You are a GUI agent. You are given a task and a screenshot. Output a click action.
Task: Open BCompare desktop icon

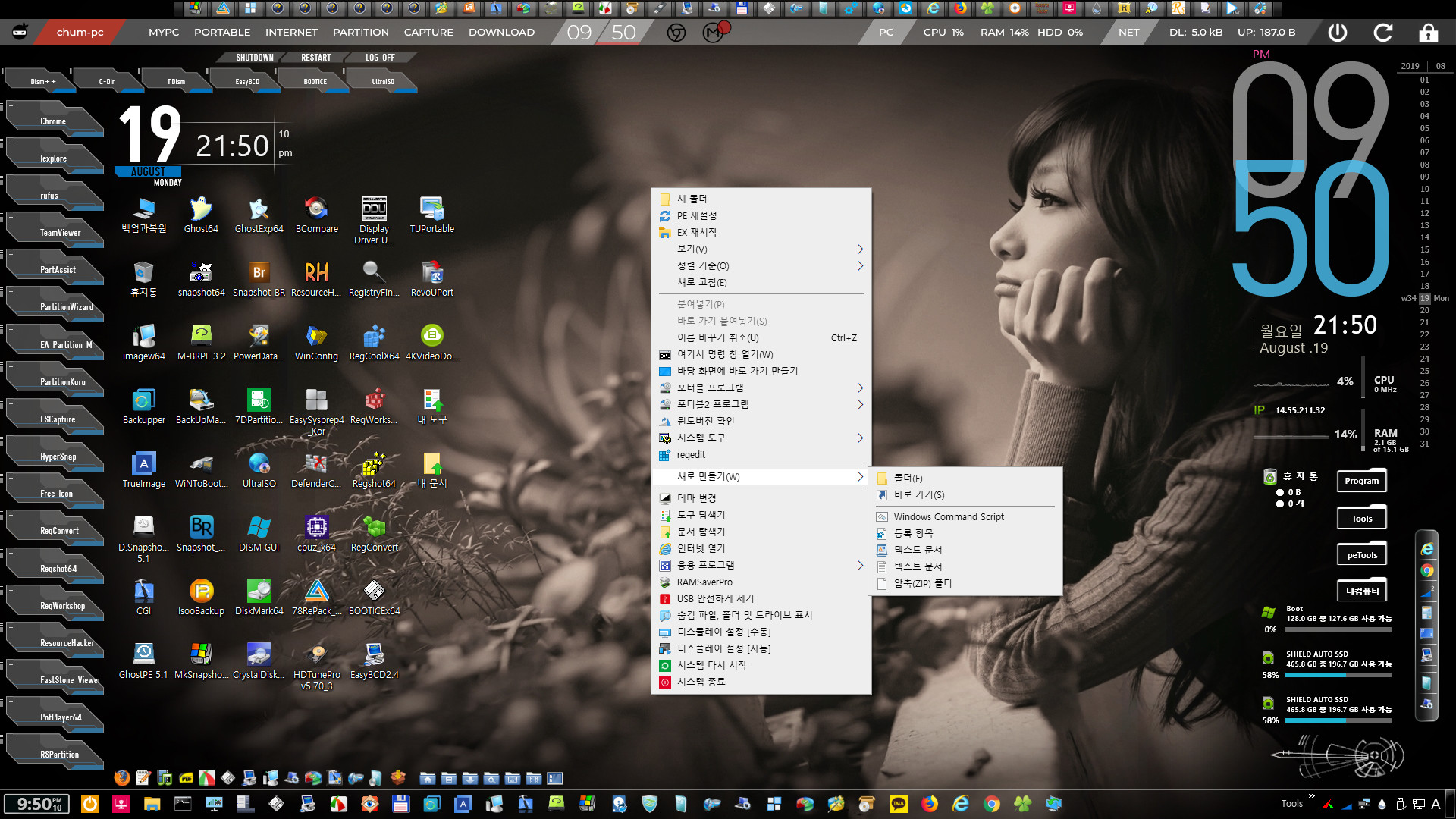(316, 215)
